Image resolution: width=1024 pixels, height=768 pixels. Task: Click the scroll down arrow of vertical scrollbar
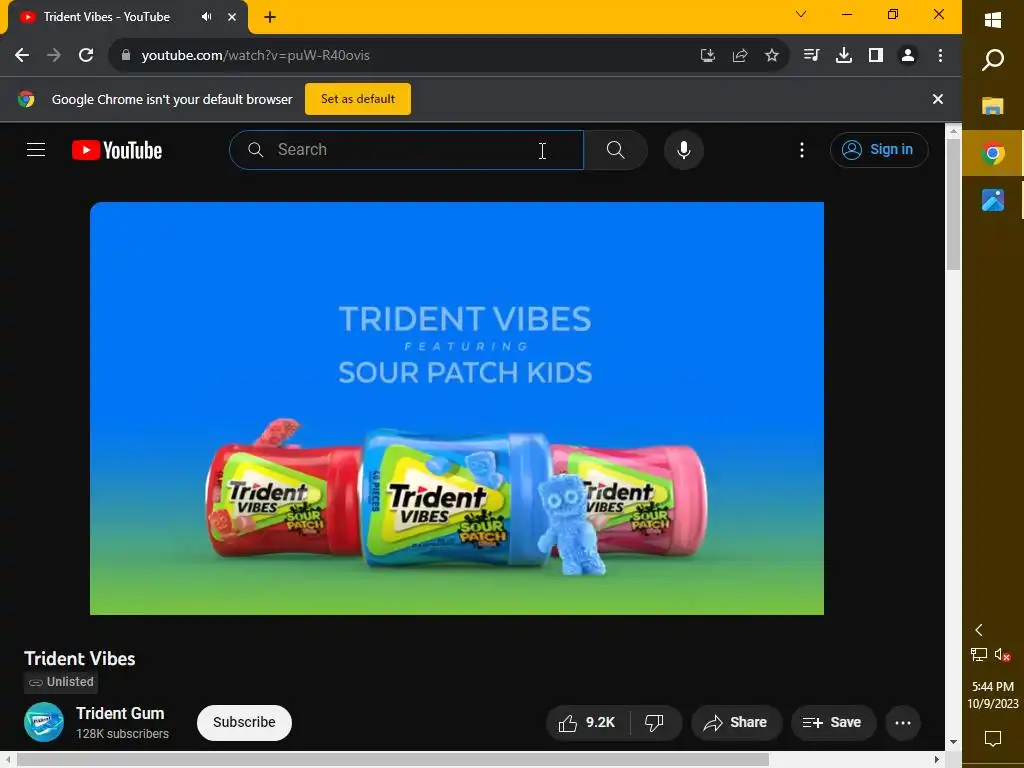pos(953,742)
